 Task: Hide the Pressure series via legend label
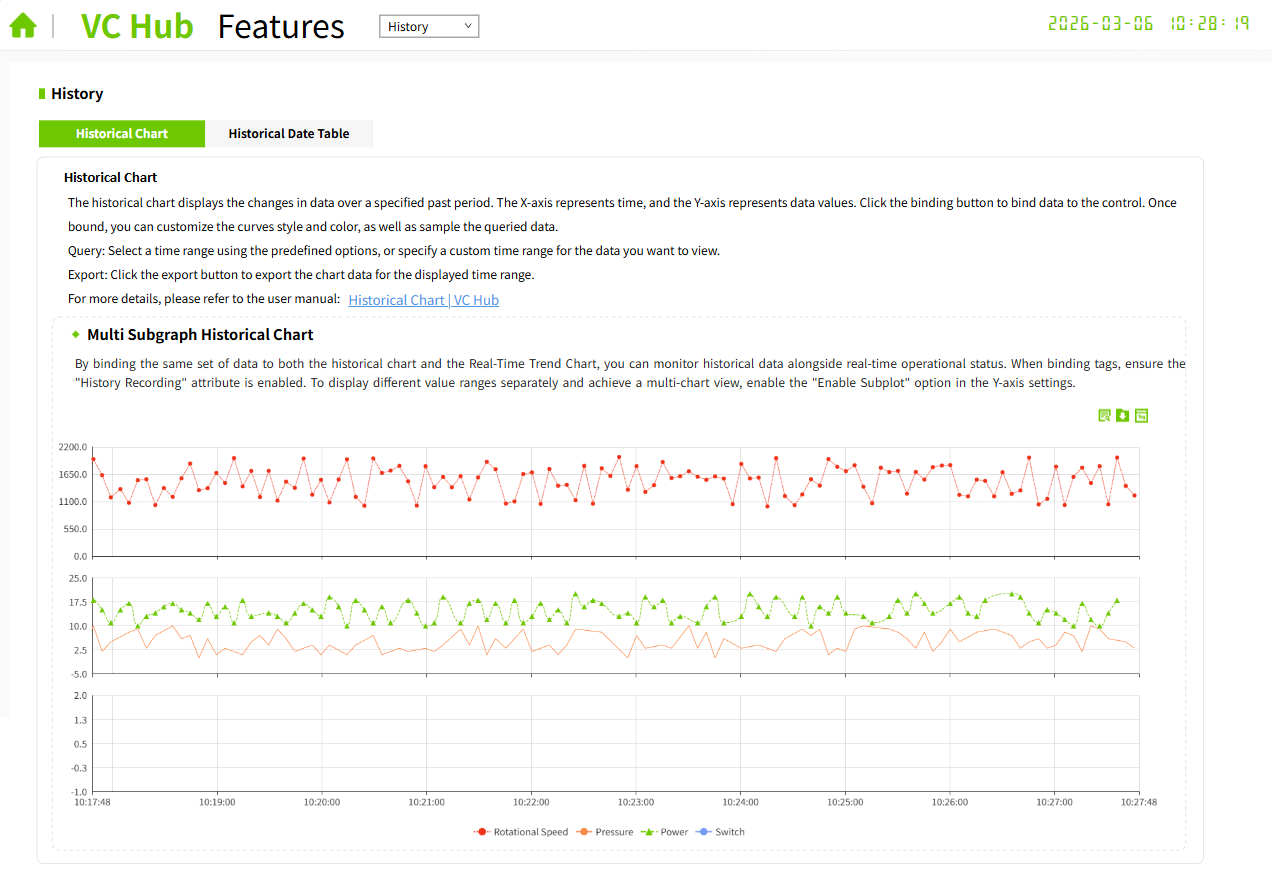(614, 832)
